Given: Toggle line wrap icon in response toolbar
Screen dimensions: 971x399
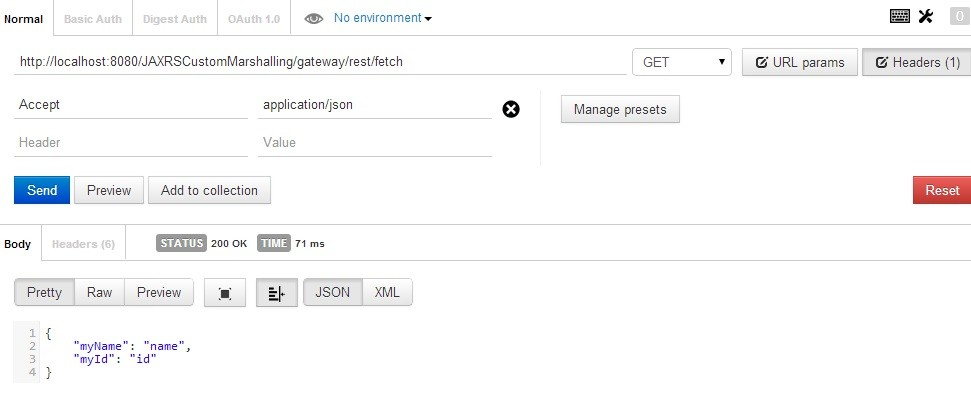Looking at the screenshot, I should coord(276,293).
